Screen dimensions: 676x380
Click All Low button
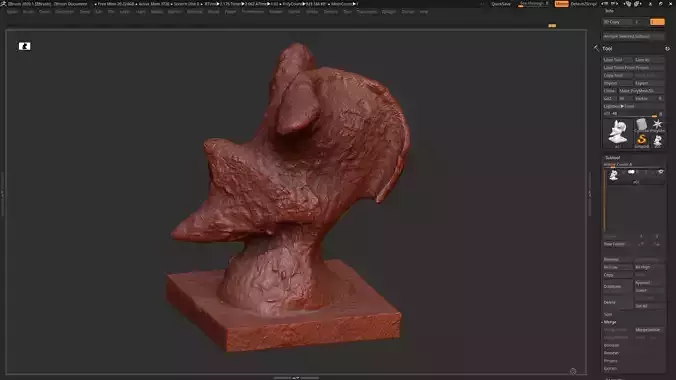point(617,267)
